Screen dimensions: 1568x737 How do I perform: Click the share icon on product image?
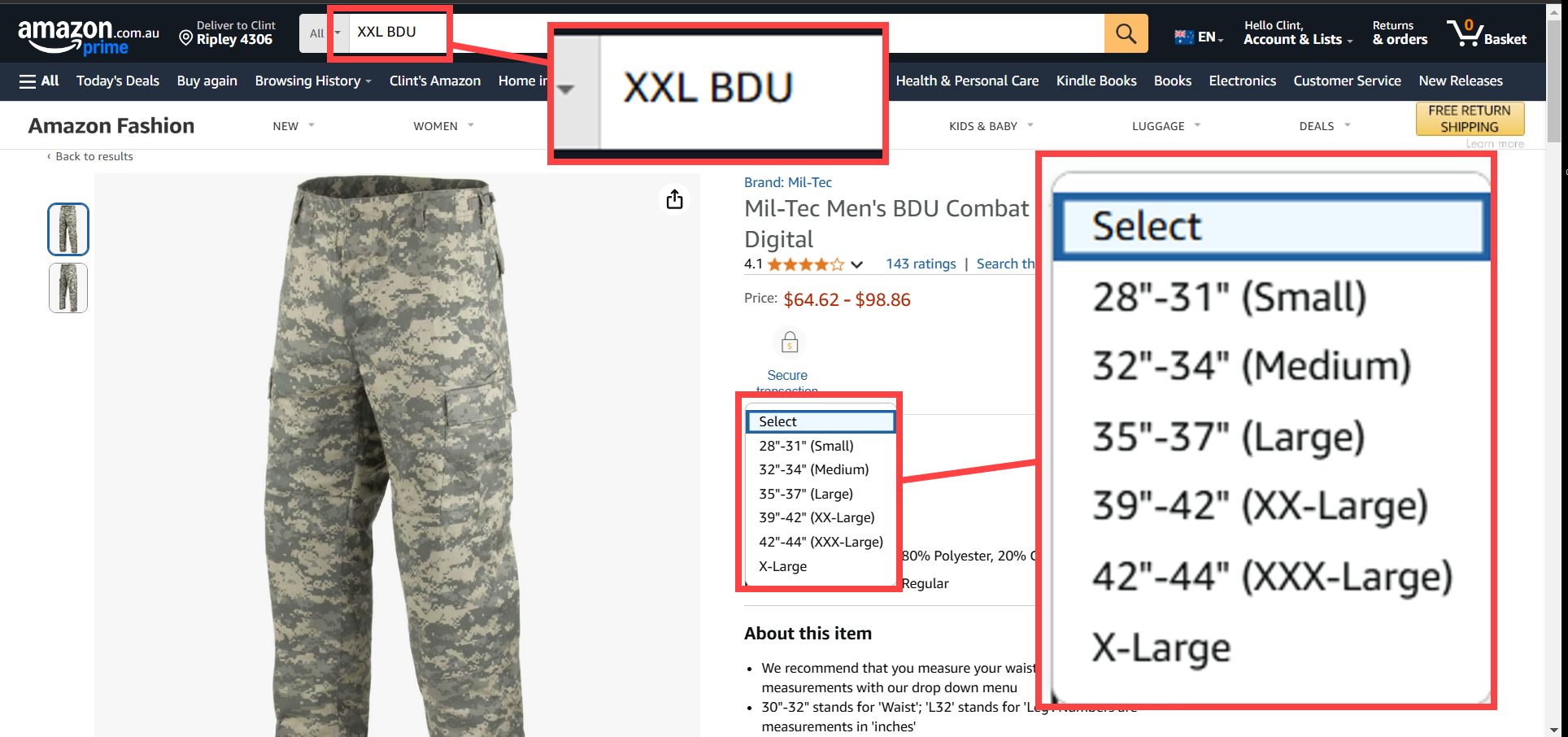click(674, 199)
